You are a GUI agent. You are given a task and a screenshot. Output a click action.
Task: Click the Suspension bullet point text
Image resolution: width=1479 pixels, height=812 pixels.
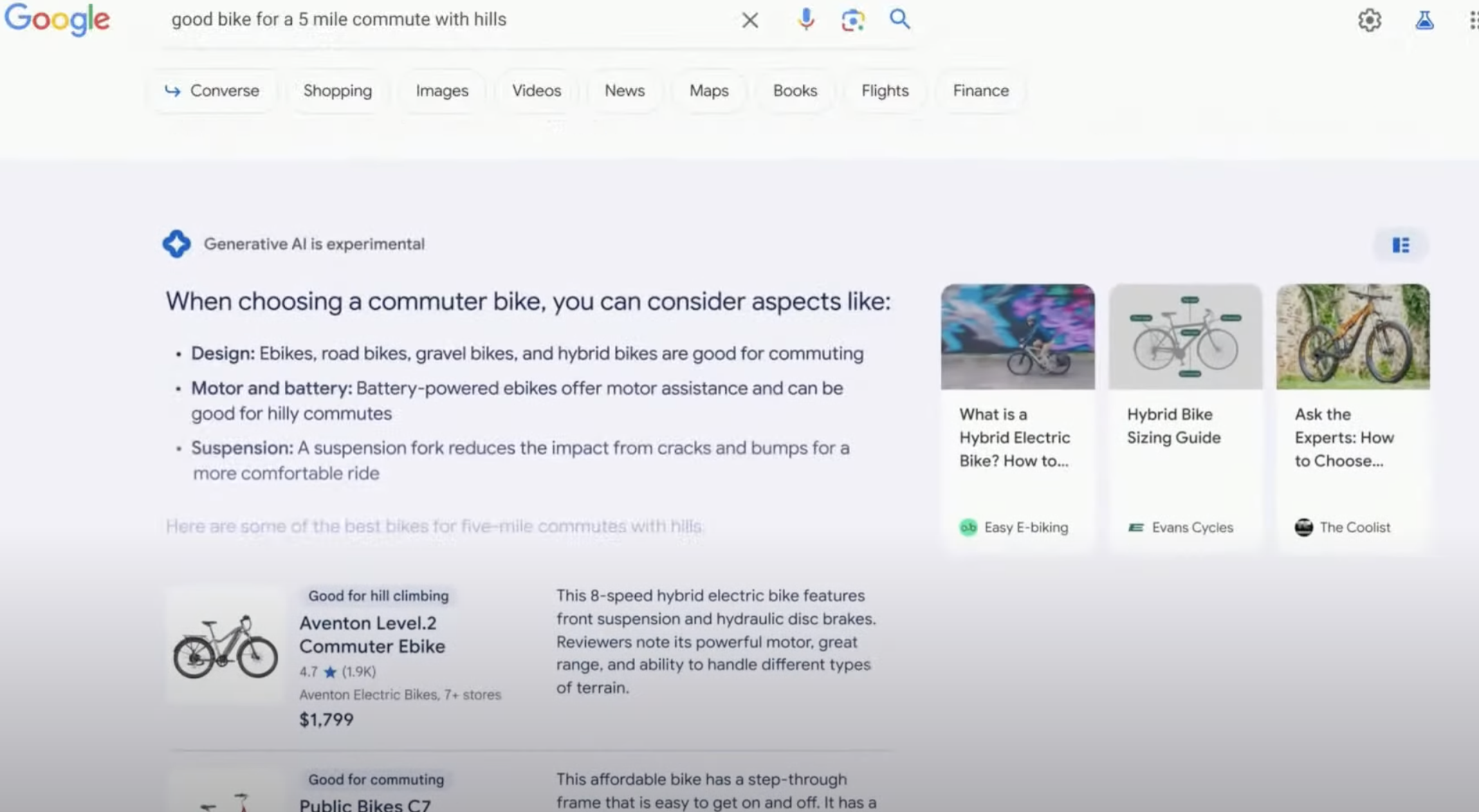pyautogui.click(x=520, y=461)
